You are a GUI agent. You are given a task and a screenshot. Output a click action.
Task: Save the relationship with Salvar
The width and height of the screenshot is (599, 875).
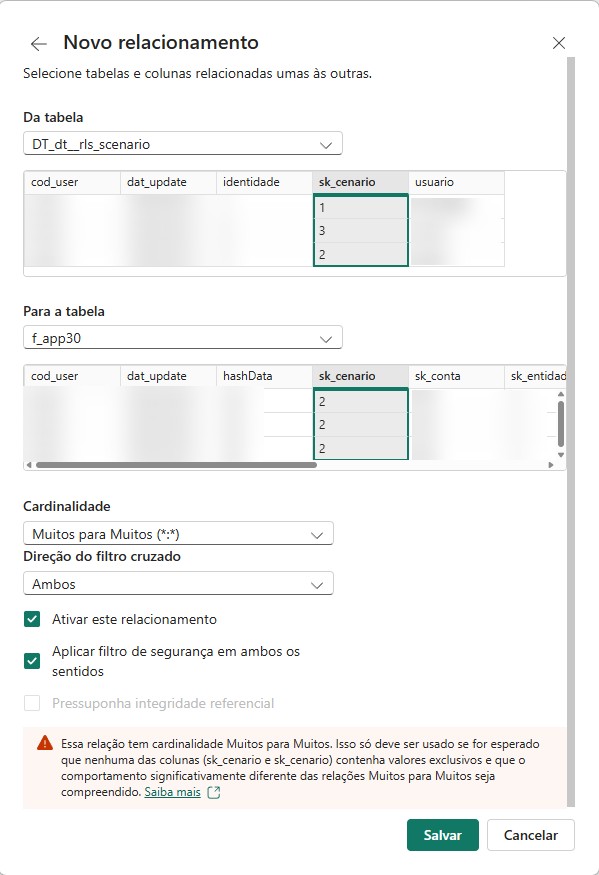[x=443, y=835]
